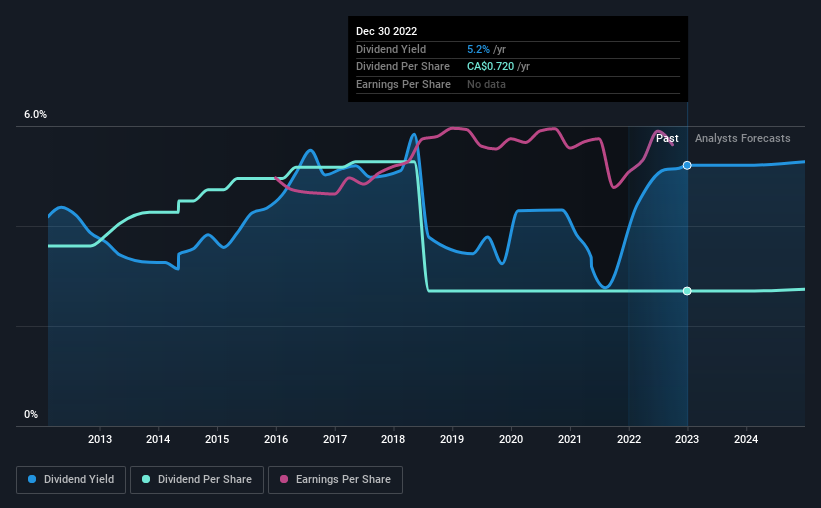Click the 2023 x-axis label
This screenshot has height=508, width=821.
pyautogui.click(x=687, y=439)
